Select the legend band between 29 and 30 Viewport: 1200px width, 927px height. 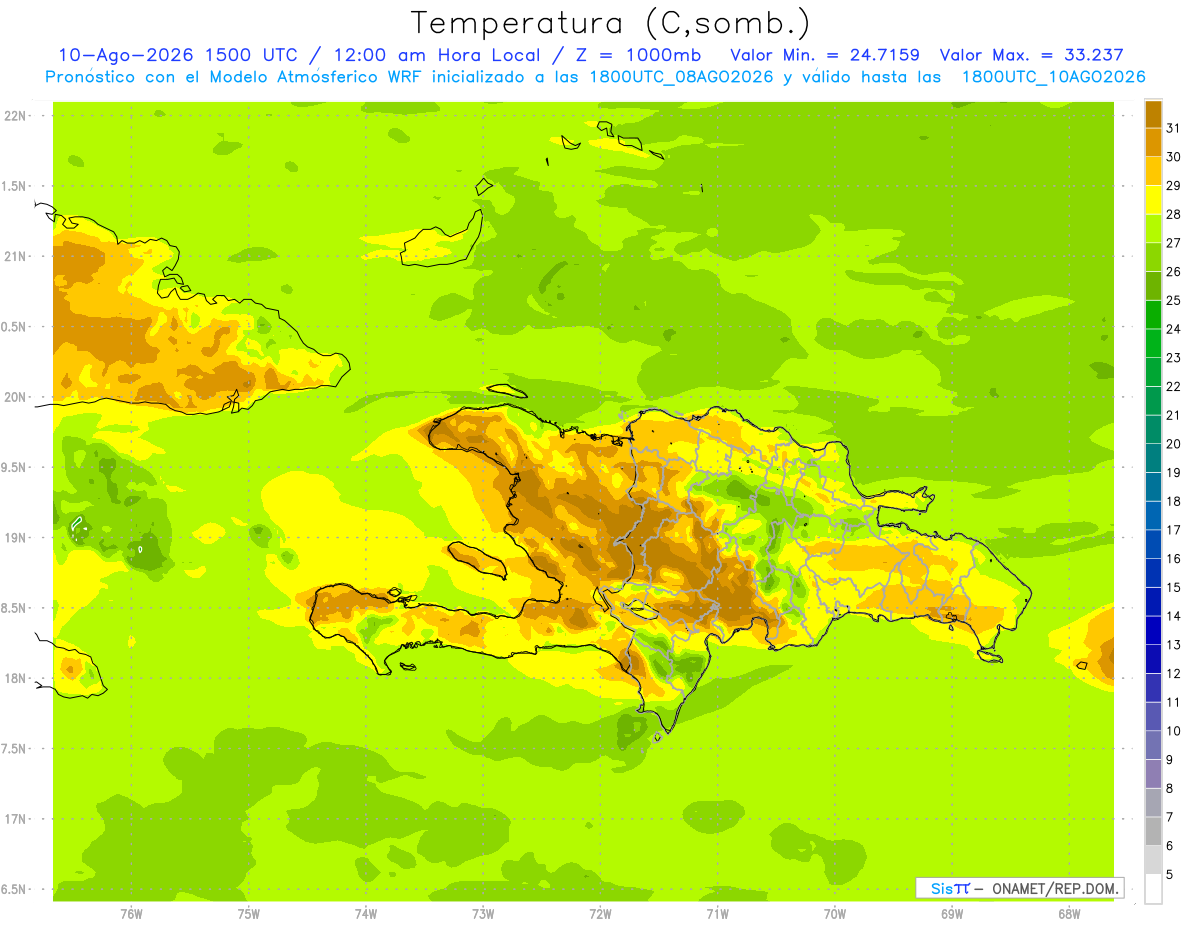pyautogui.click(x=1153, y=171)
